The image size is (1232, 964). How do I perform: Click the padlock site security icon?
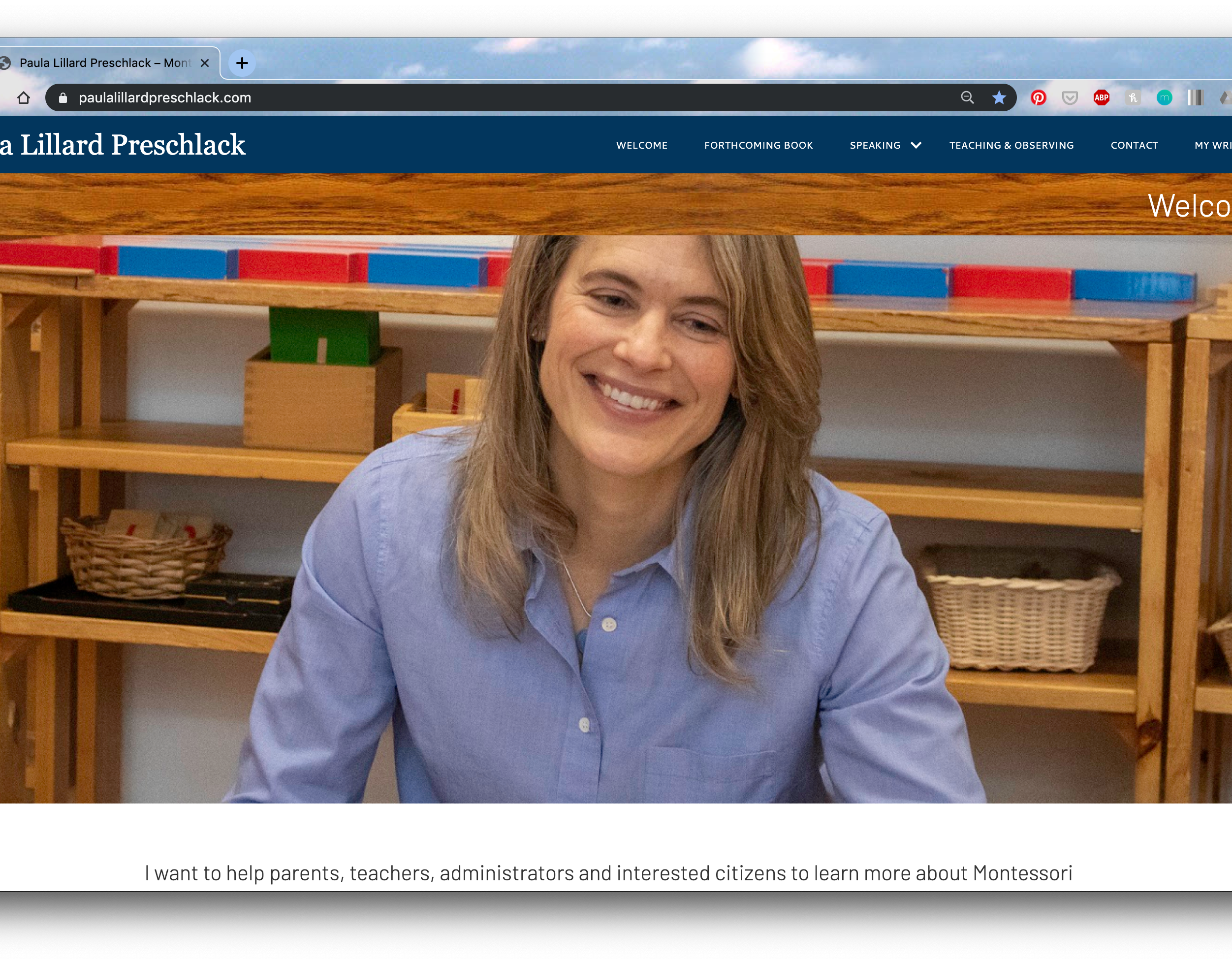pos(63,97)
